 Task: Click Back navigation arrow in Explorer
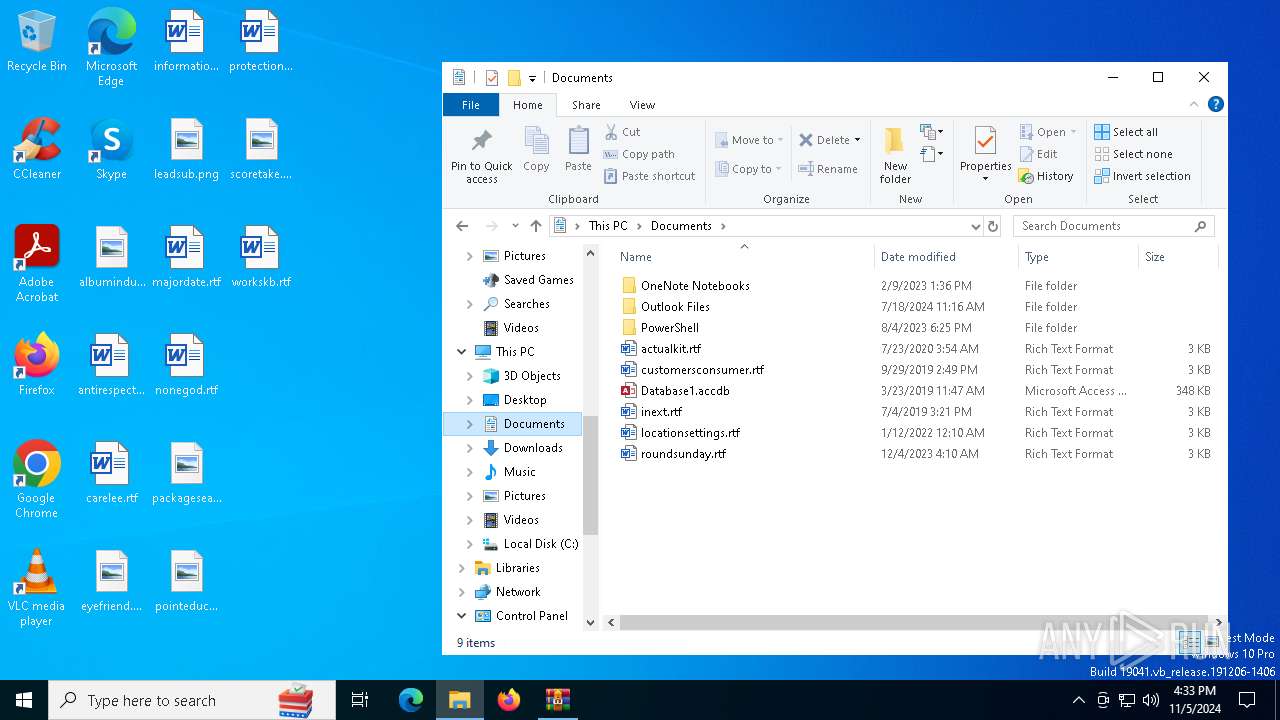pyautogui.click(x=461, y=226)
